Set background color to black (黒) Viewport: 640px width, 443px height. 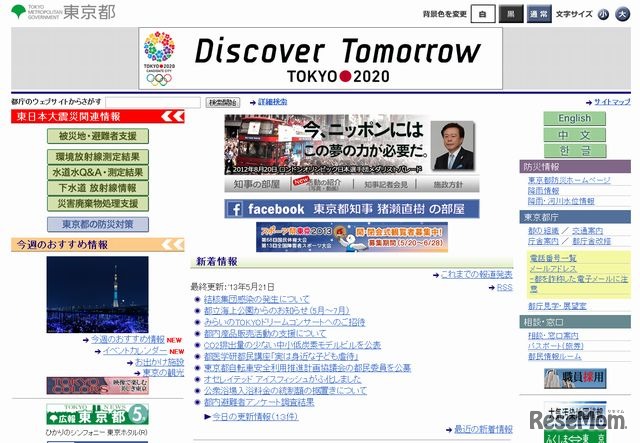click(x=511, y=14)
